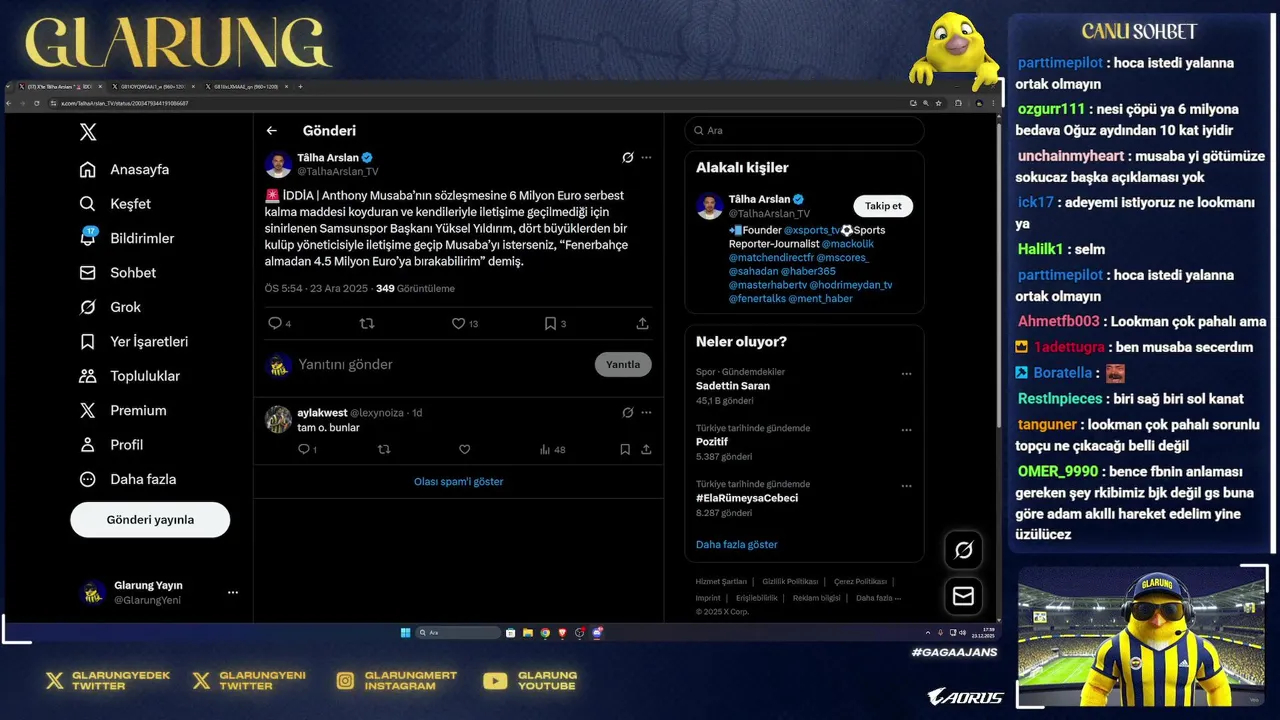Click Olası spam'i göster link
1280x720 pixels.
click(x=459, y=481)
